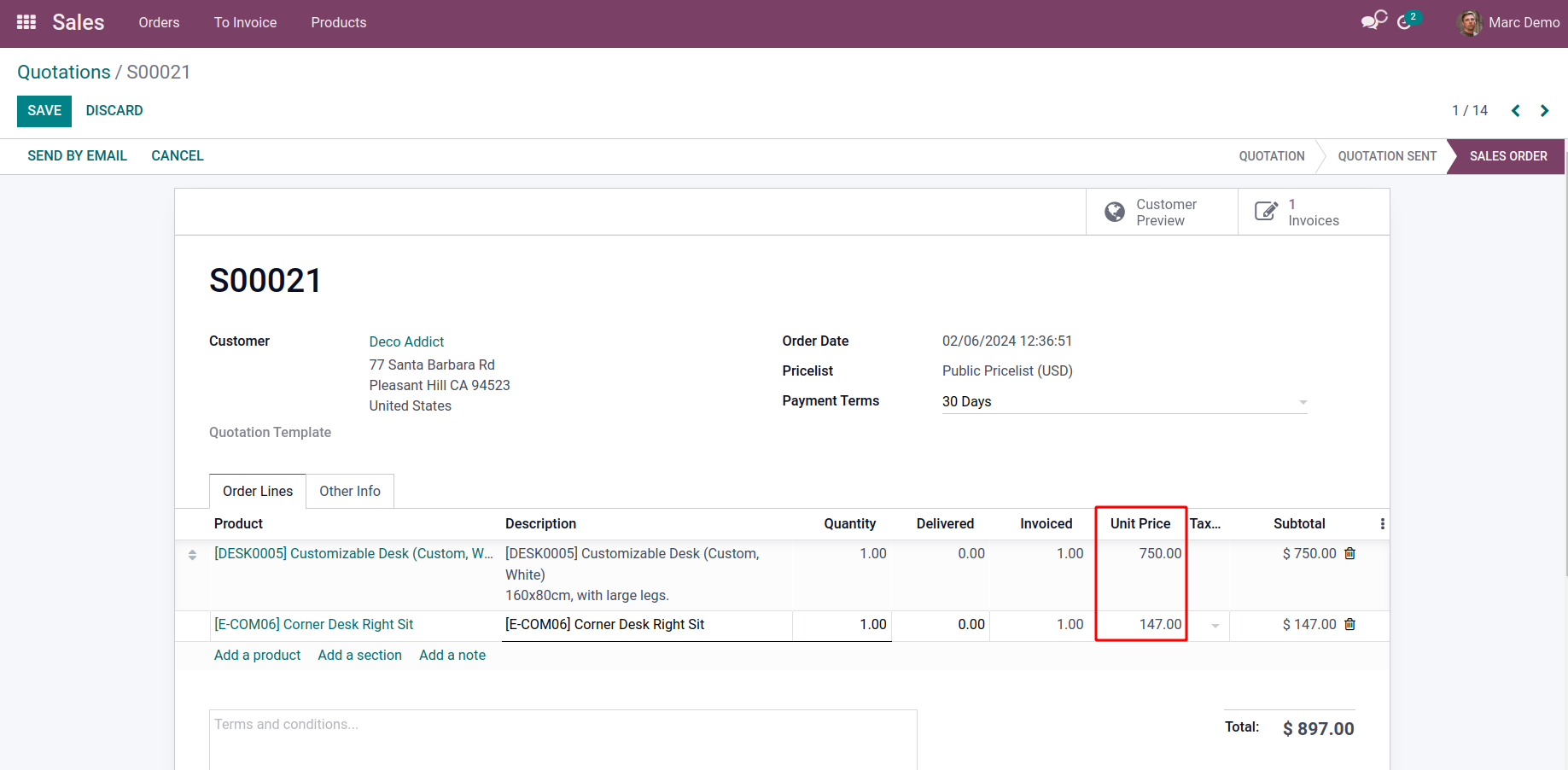The image size is (1568, 770).
Task: Open the Deco Addict customer link
Action: (x=406, y=341)
